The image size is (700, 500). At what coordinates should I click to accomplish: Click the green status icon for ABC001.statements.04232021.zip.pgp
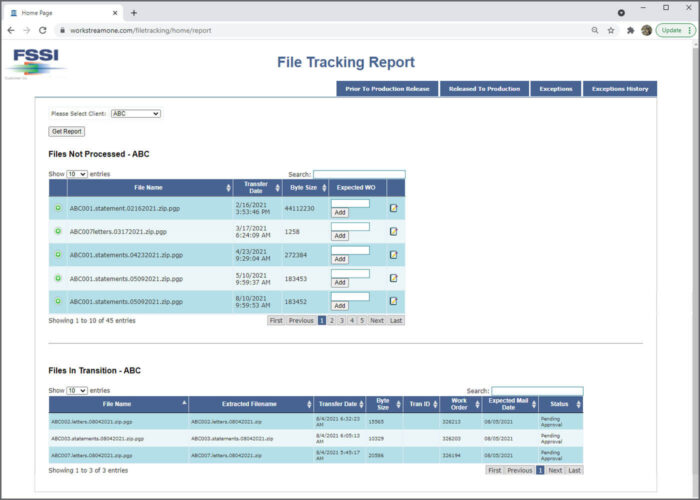[58, 254]
